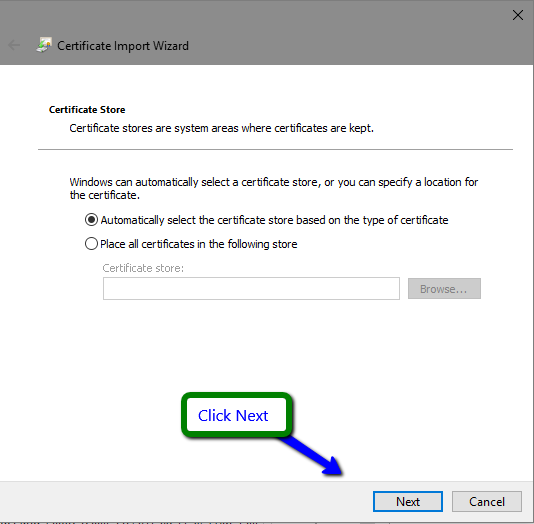
Task: Click the 'Windows can automatically select' paragraph
Action: [273, 189]
